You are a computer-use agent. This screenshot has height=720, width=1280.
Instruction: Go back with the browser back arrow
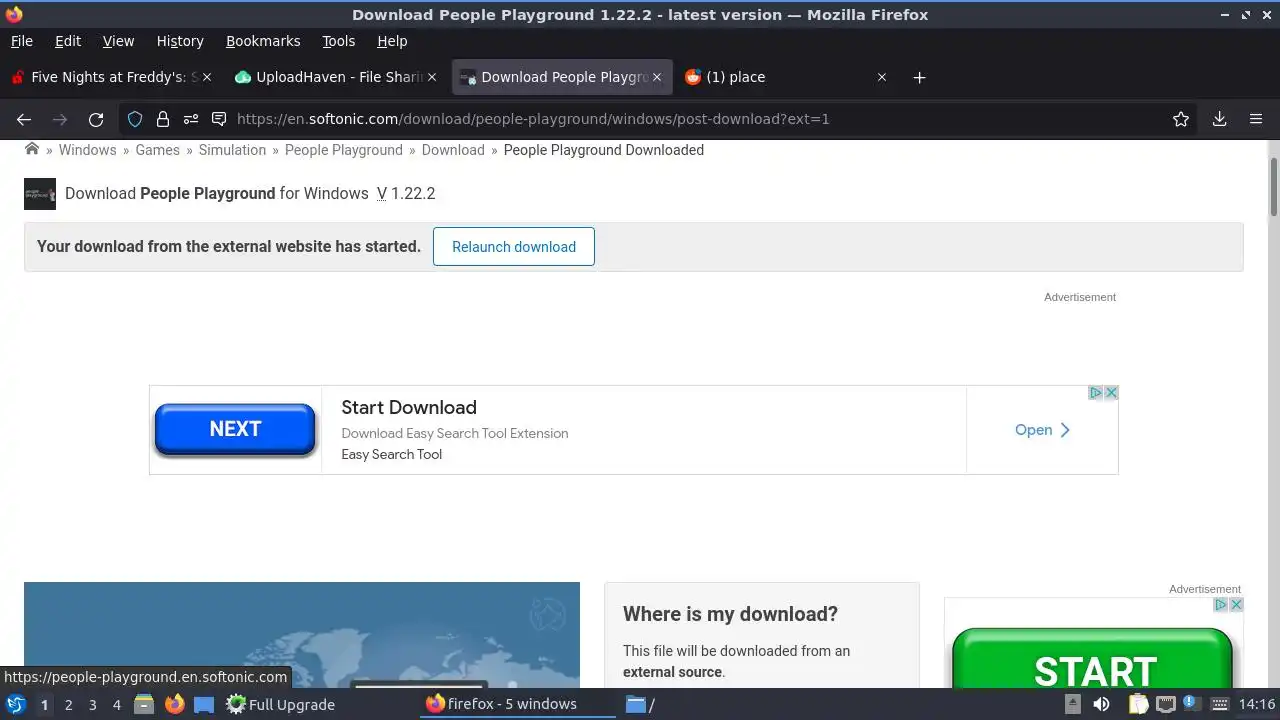point(24,119)
